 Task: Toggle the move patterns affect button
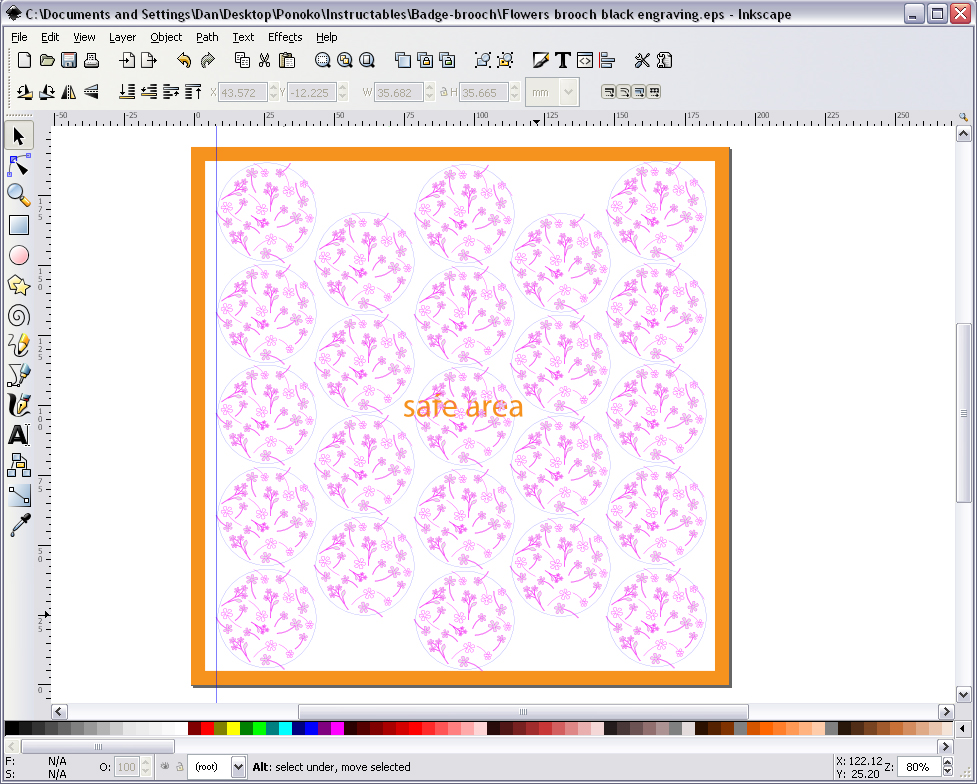click(x=654, y=92)
